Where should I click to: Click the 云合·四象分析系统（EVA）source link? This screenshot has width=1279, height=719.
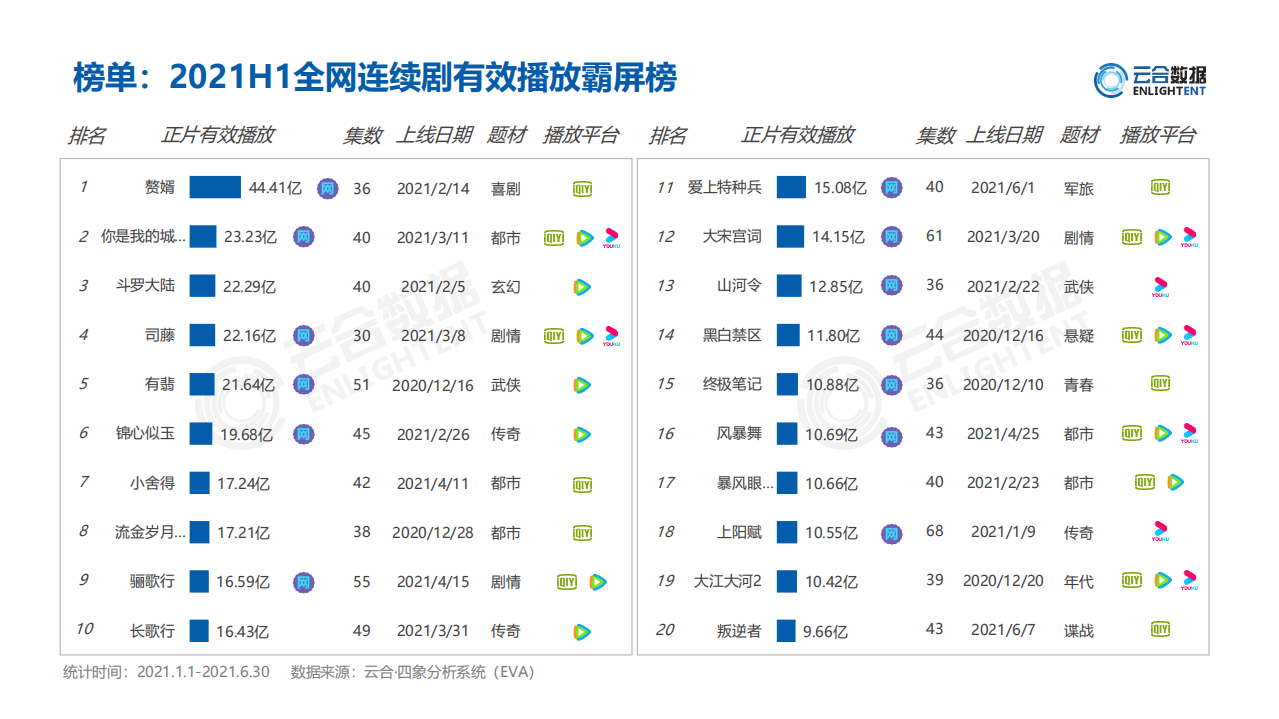coord(449,672)
